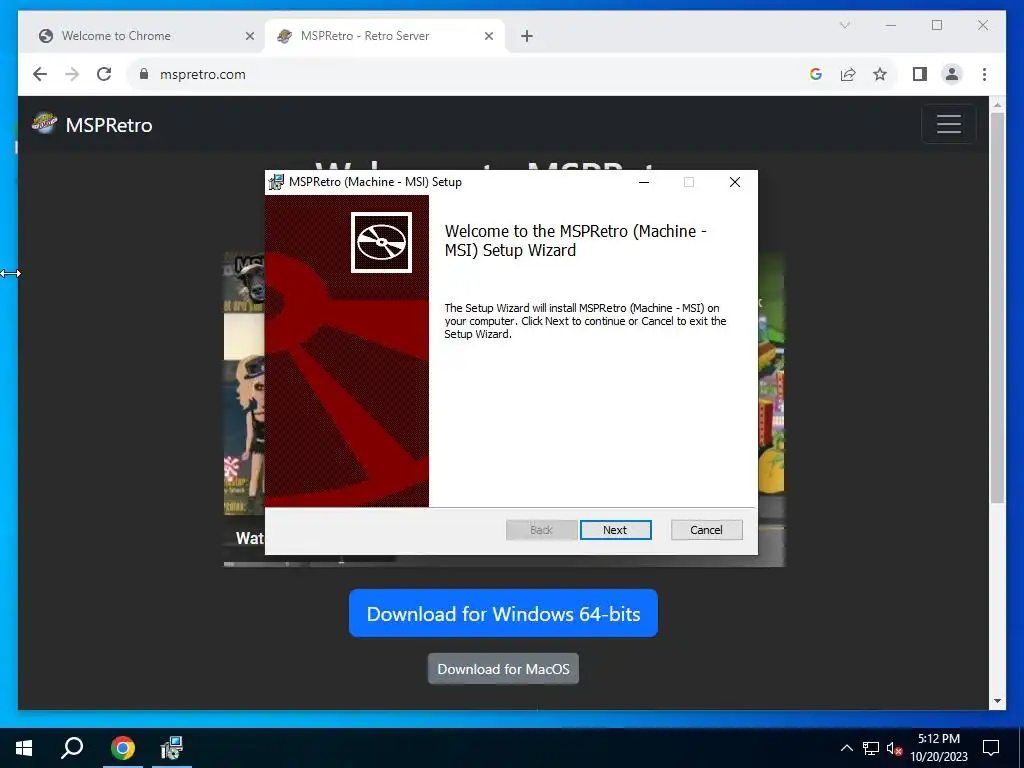Close the MSPRetro Setup dialog
Image resolution: width=1024 pixels, height=768 pixels.
735,182
